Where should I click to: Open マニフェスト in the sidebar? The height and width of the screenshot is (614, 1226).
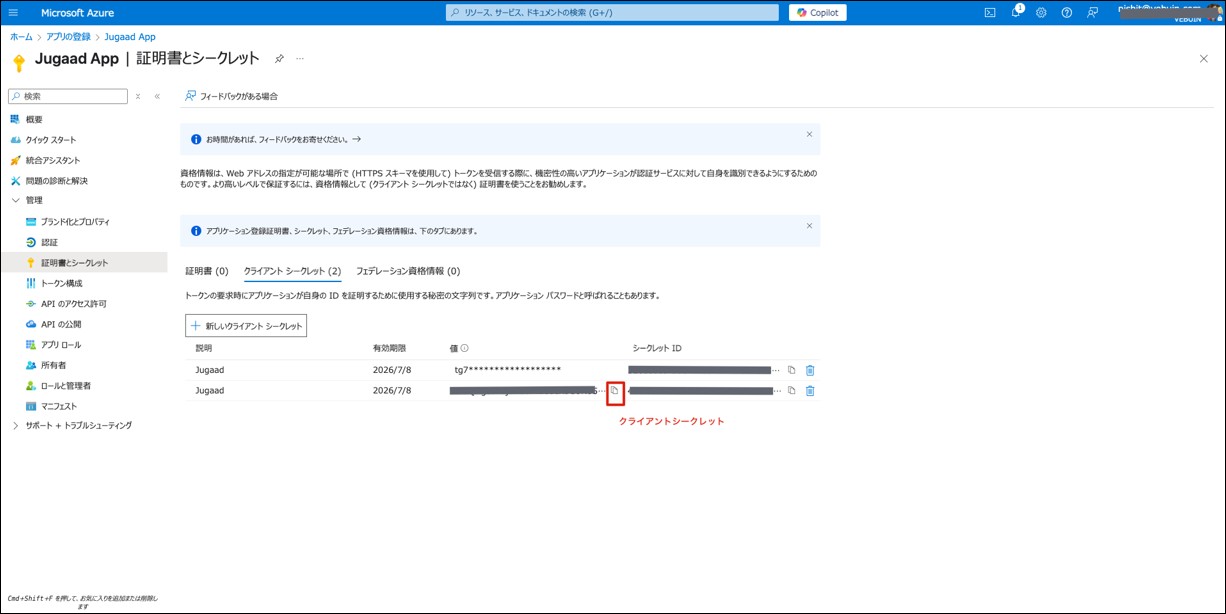click(x=59, y=406)
